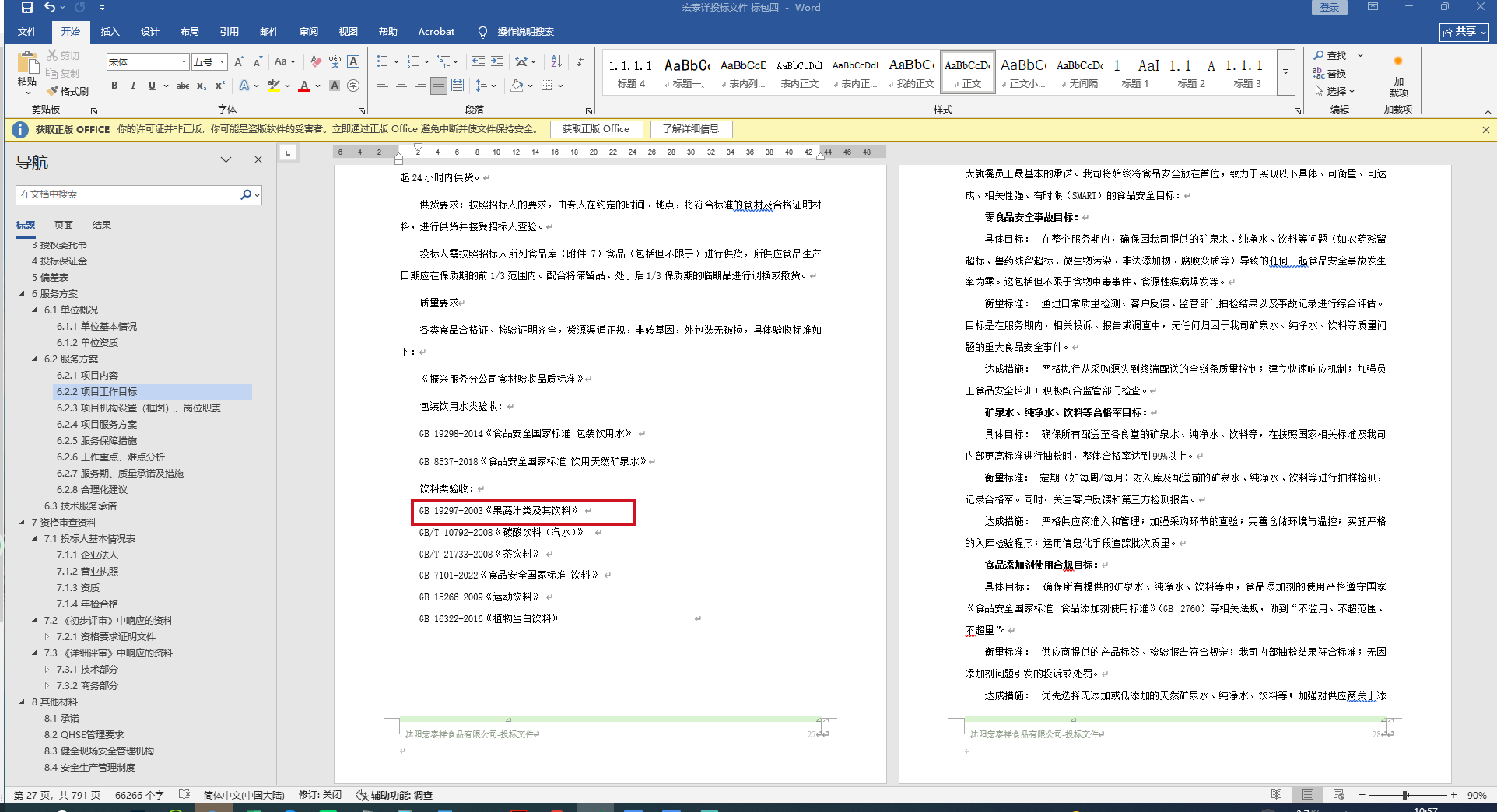1497x812 pixels.
Task: Align text to the right
Action: pyautogui.click(x=419, y=86)
